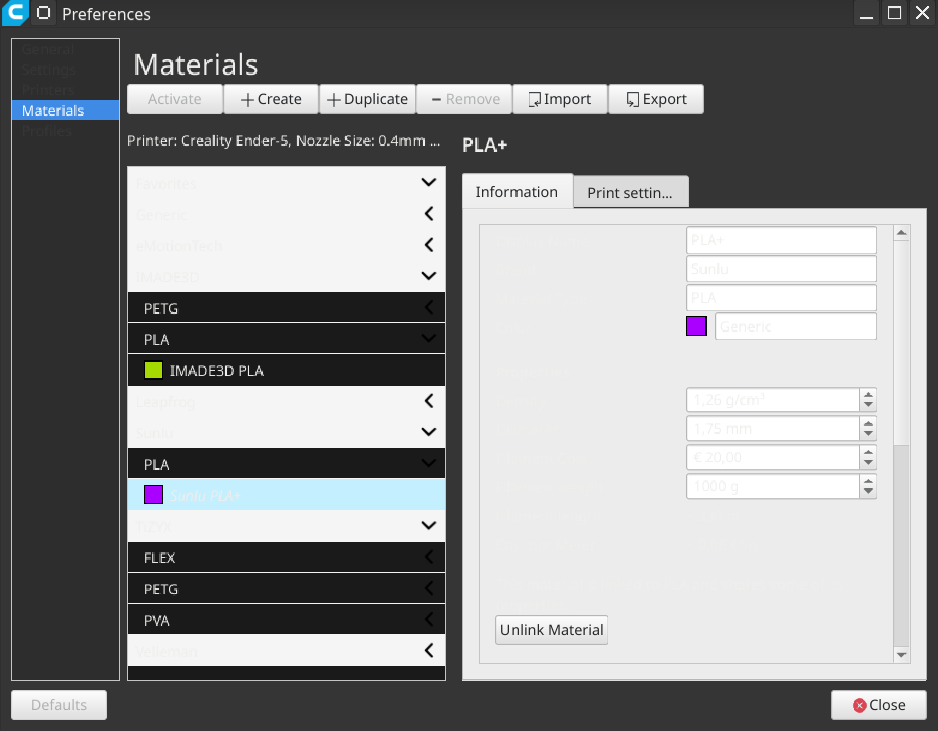Click the diameter field 1,75 mm

[x=773, y=428]
